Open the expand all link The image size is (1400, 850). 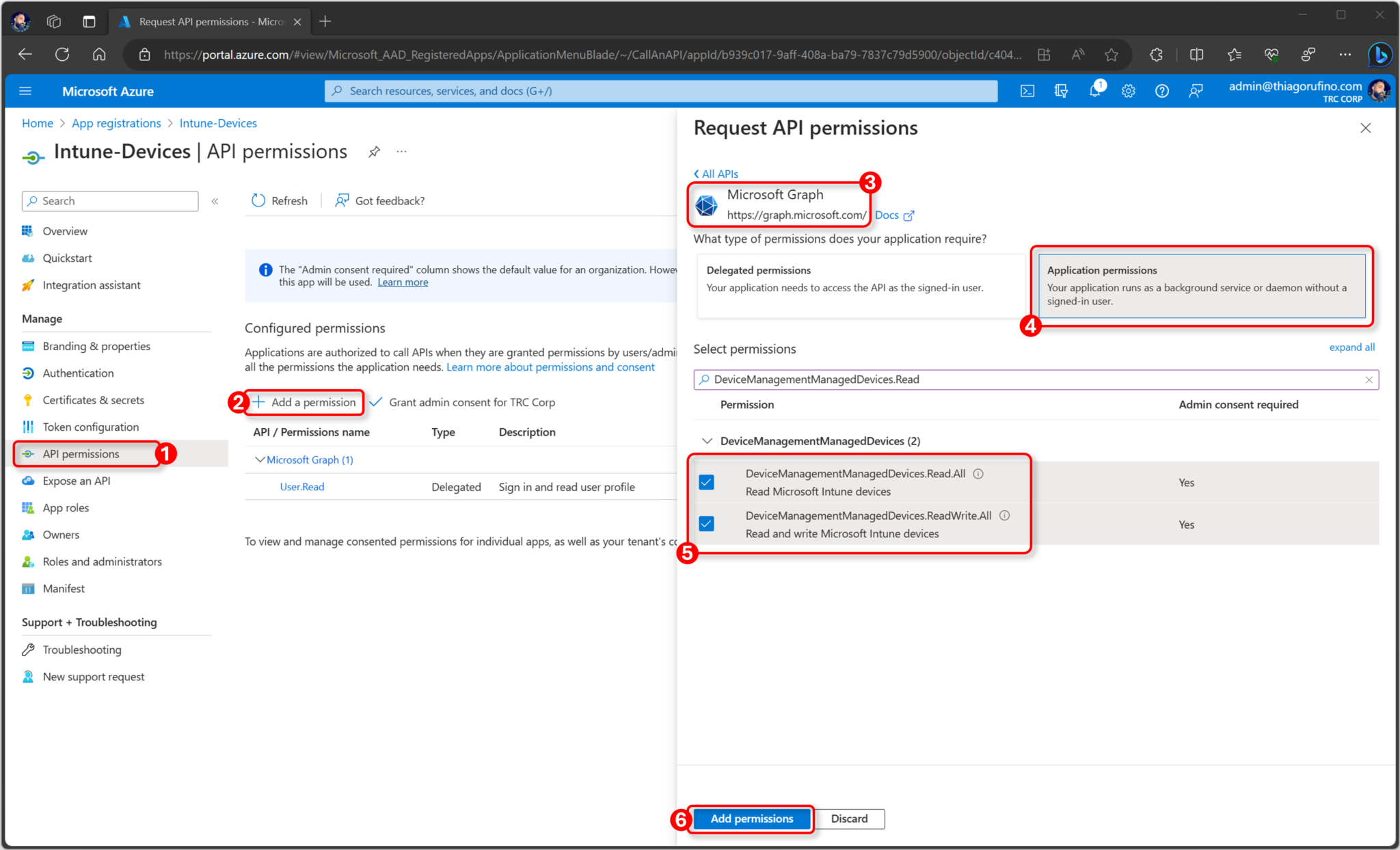pos(1351,347)
